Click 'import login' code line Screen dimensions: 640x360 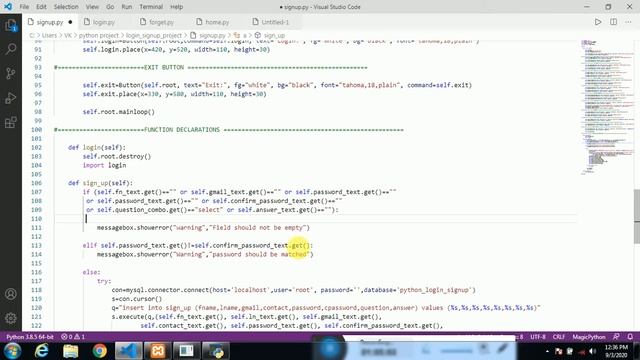pos(104,165)
